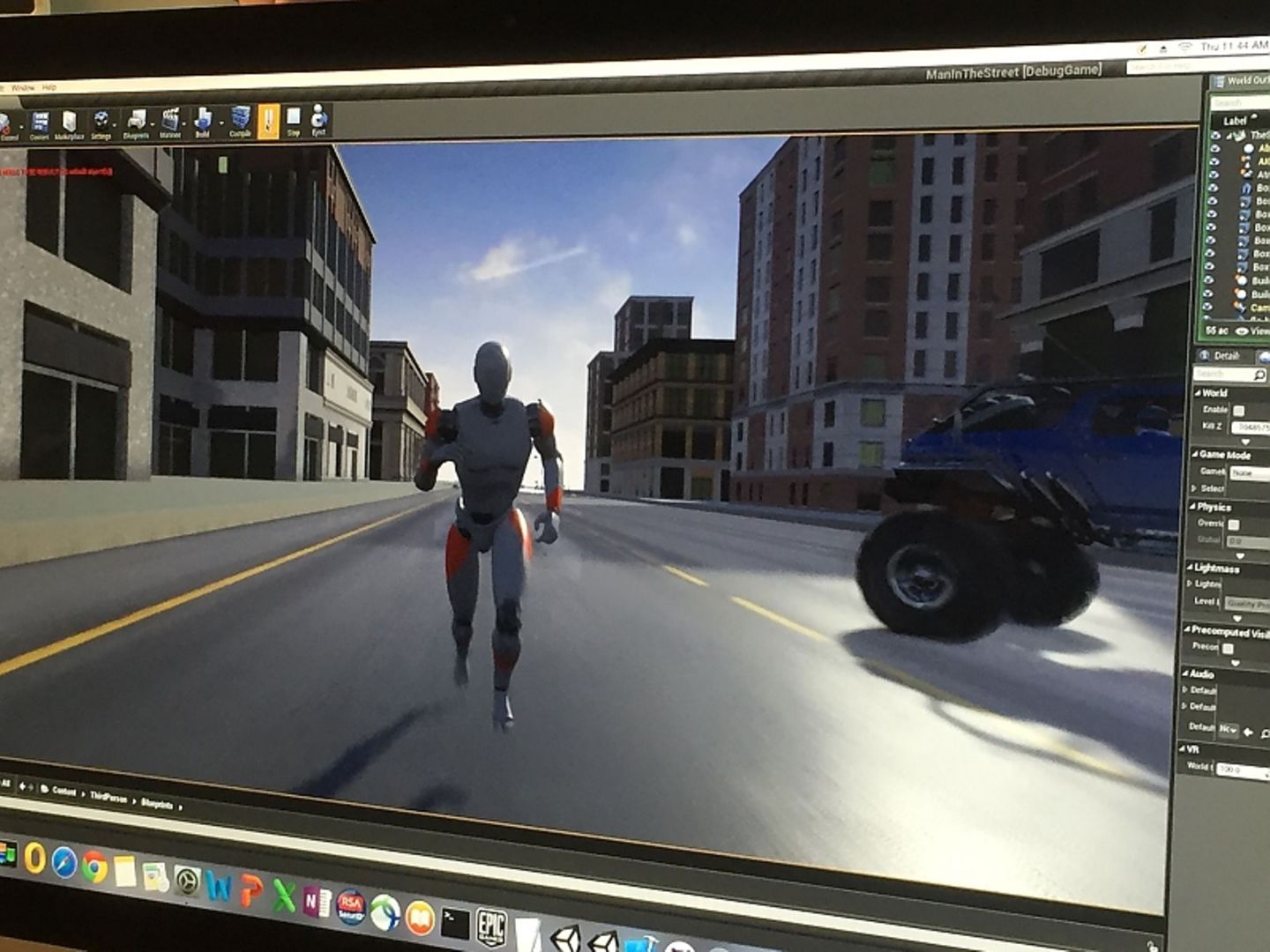
Task: Open the Help menu
Action: coord(49,86)
